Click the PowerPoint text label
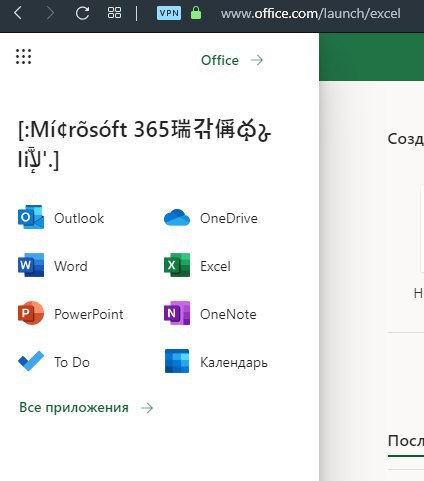The width and height of the screenshot is (424, 481). [x=89, y=314]
